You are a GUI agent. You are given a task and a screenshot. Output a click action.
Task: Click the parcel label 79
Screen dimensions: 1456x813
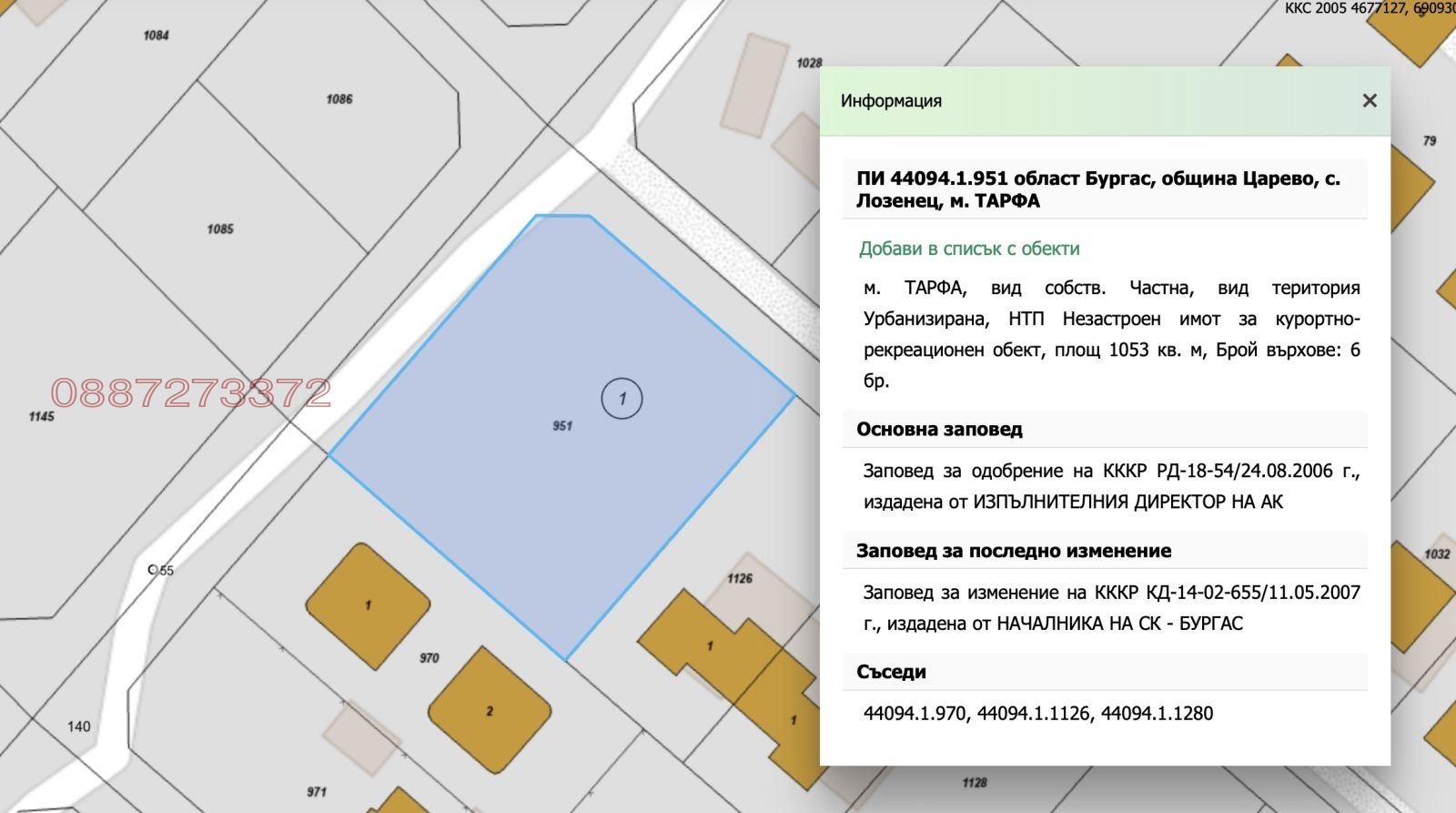point(1430,140)
